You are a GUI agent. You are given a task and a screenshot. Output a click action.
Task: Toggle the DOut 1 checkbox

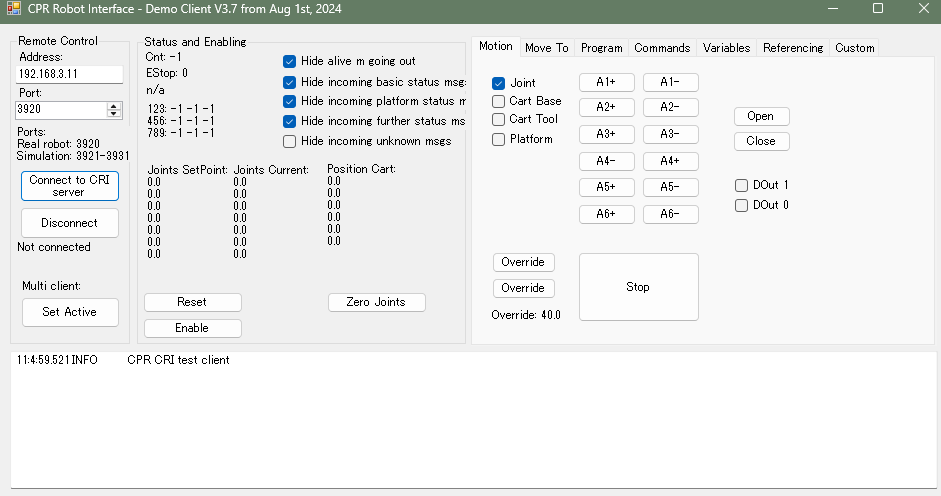click(742, 185)
